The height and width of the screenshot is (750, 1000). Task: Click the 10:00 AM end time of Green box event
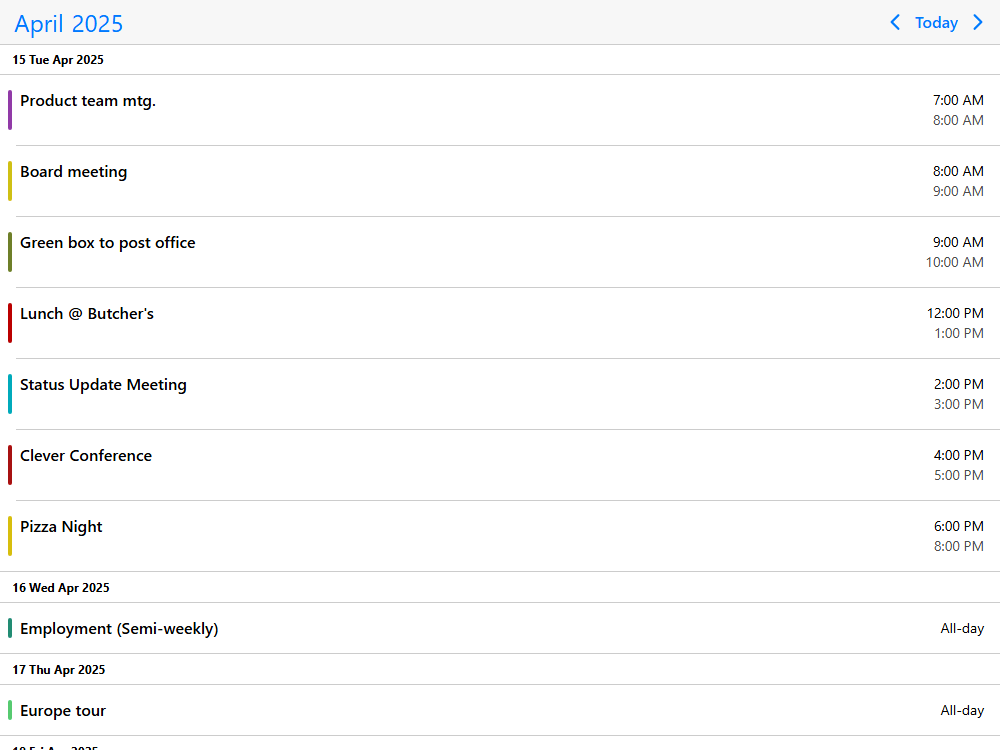pyautogui.click(x=955, y=262)
